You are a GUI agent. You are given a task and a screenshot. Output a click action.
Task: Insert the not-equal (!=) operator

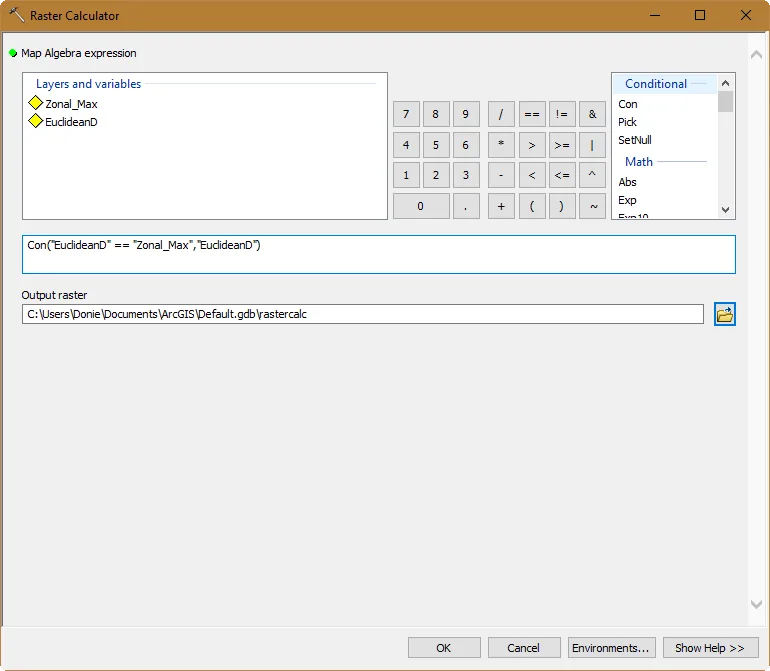click(562, 114)
